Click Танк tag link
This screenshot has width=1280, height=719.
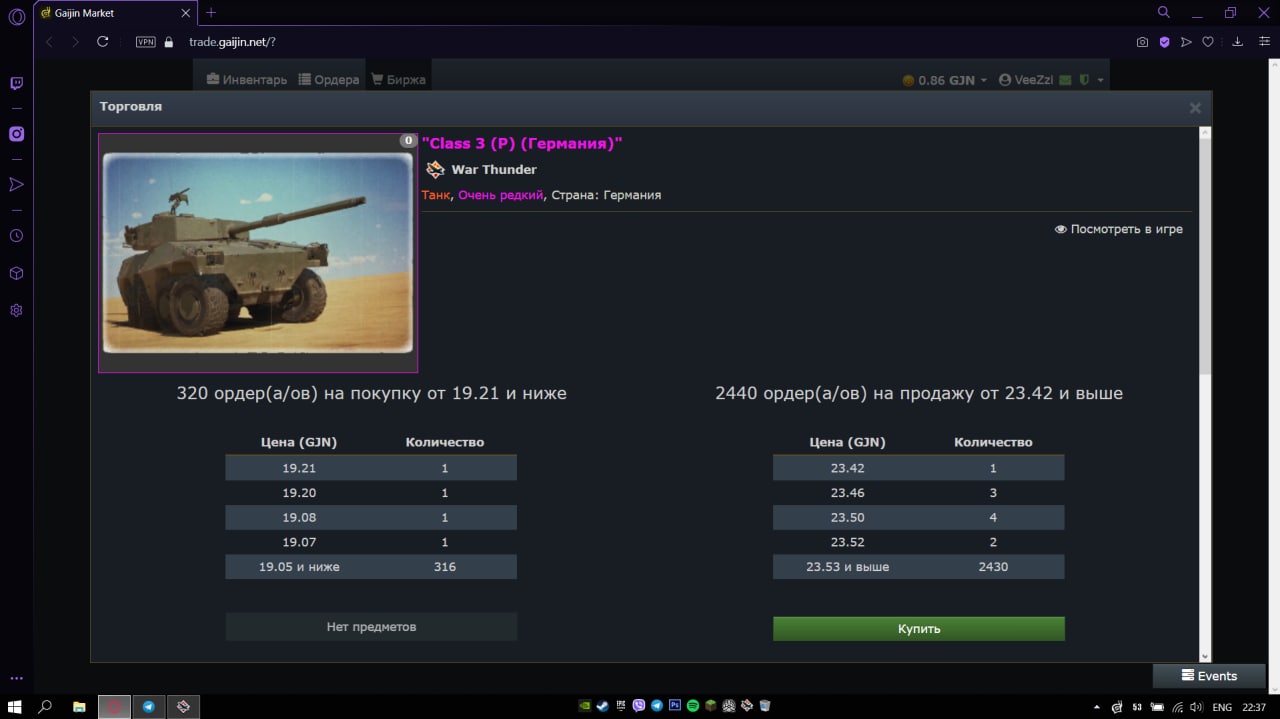[x=436, y=195]
